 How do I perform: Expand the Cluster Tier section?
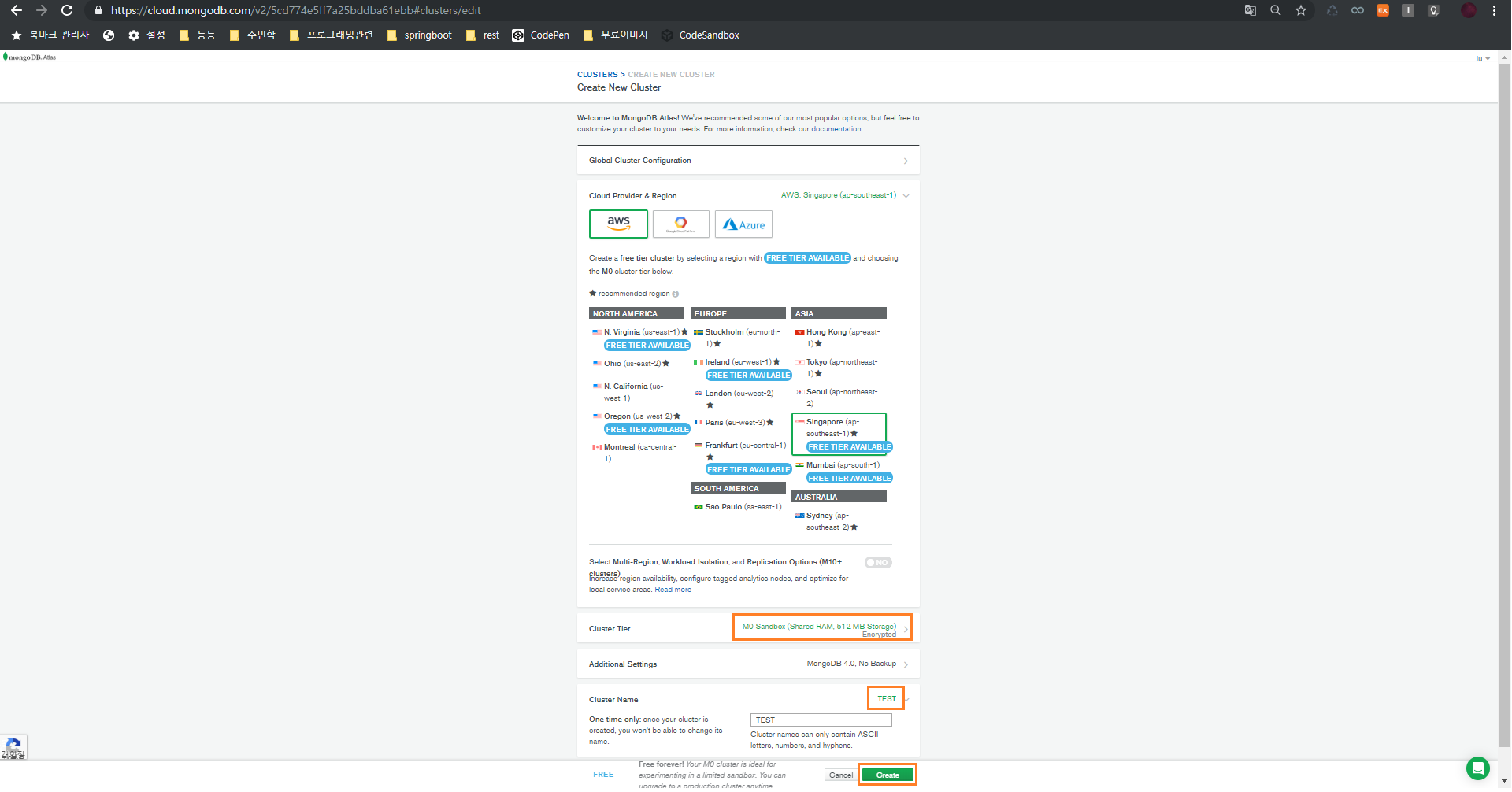coord(748,629)
